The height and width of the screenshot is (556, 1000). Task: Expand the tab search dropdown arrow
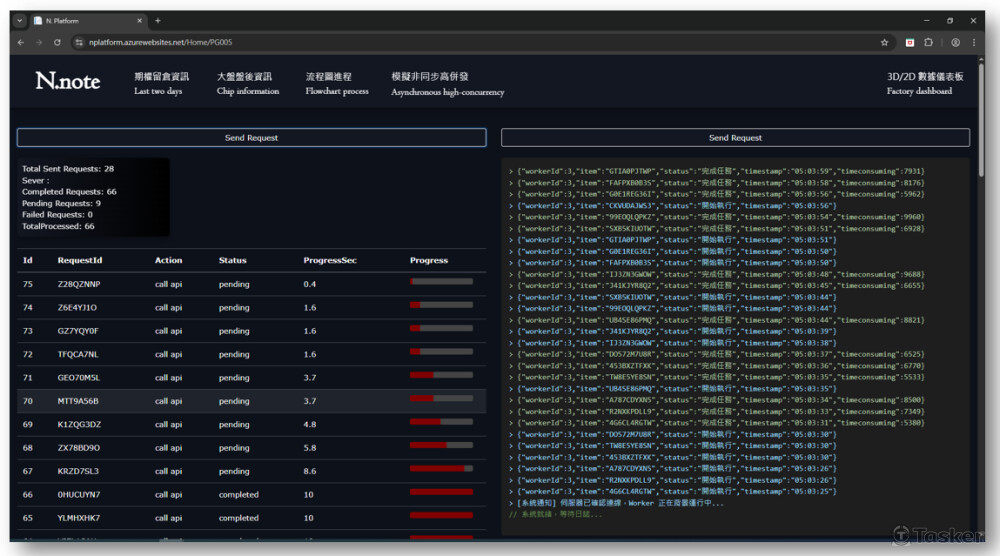pyautogui.click(x=19, y=21)
